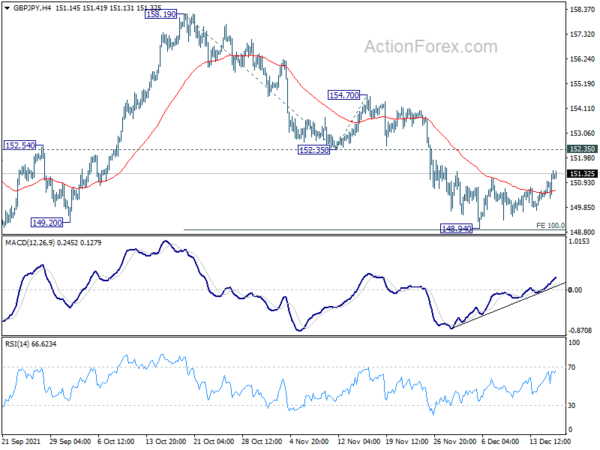Click the RSI 30 level label
600x450 pixels.
[571, 405]
